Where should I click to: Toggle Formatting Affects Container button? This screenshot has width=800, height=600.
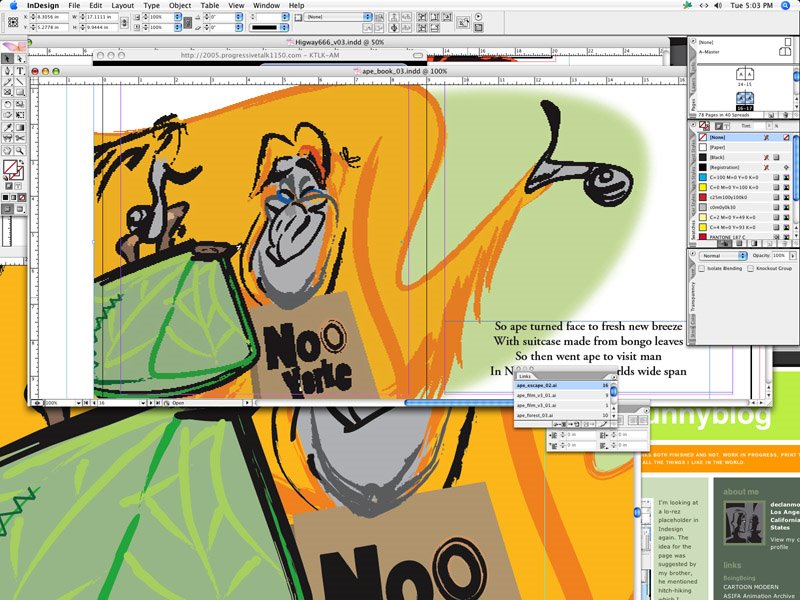(9, 186)
